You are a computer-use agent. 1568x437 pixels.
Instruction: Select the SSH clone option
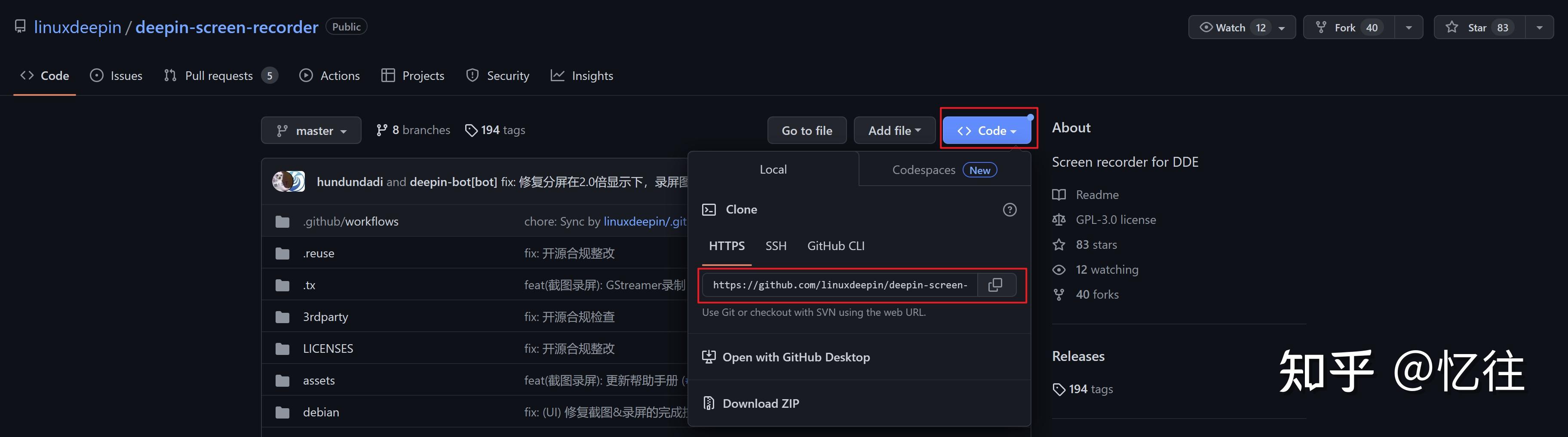[776, 246]
